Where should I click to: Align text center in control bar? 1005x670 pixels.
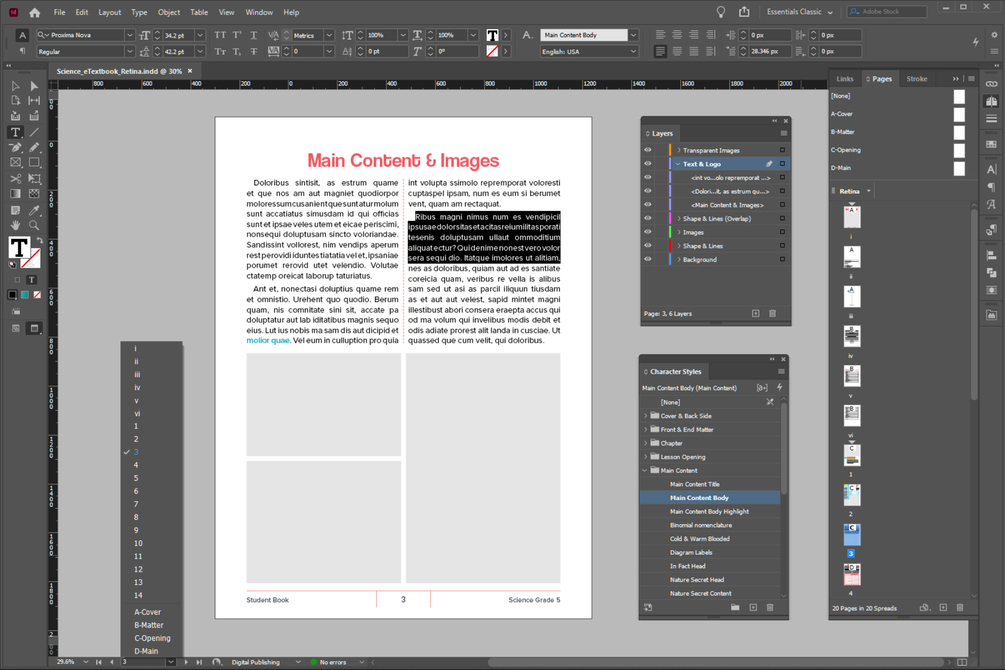coord(677,35)
